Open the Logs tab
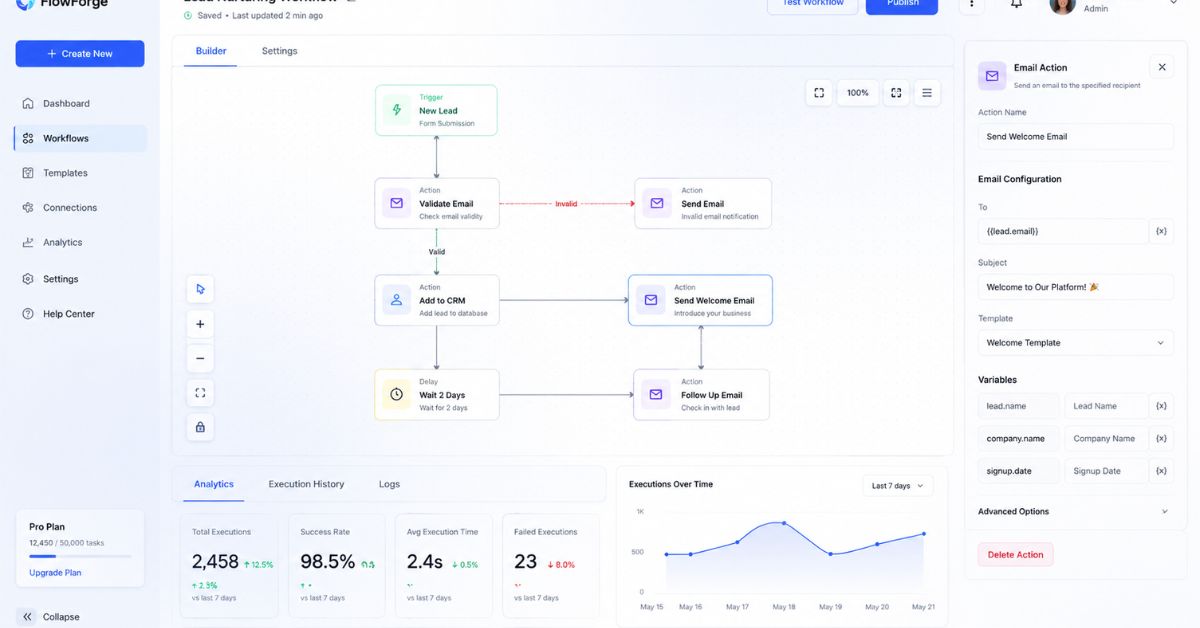The image size is (1200, 628). click(389, 484)
